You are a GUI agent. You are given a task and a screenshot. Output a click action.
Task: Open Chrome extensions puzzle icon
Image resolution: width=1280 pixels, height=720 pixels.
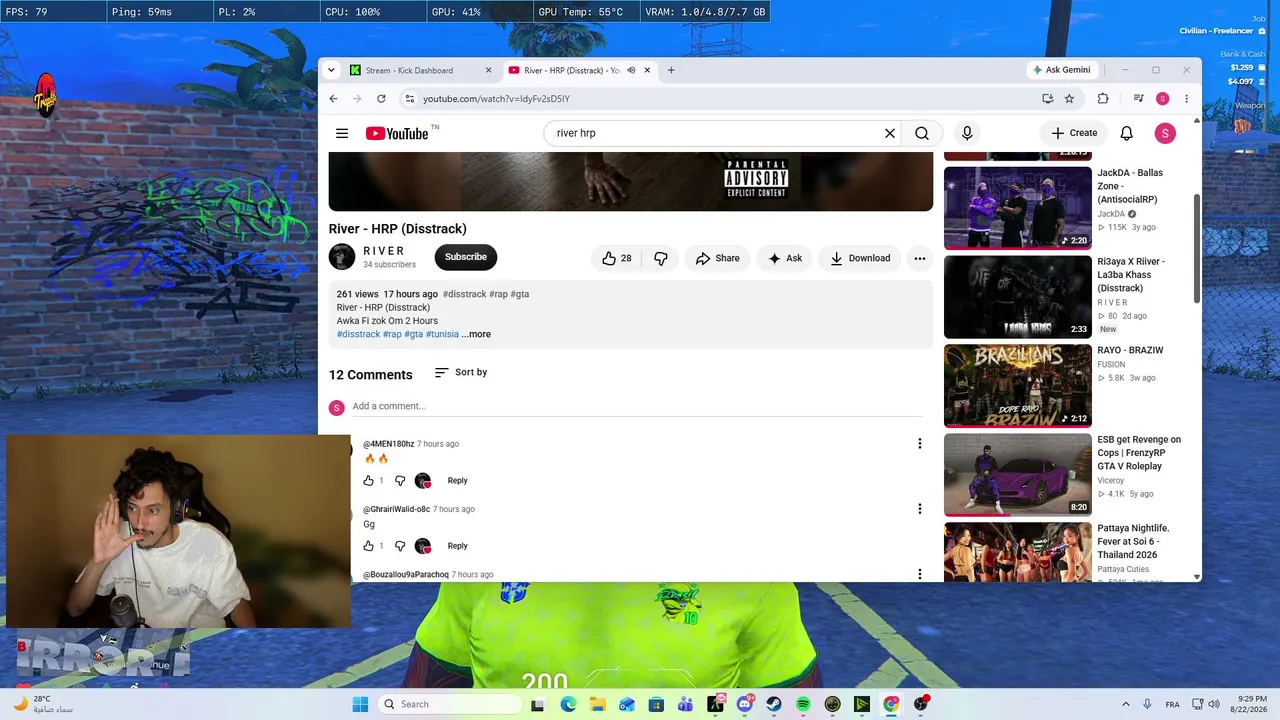(1103, 98)
